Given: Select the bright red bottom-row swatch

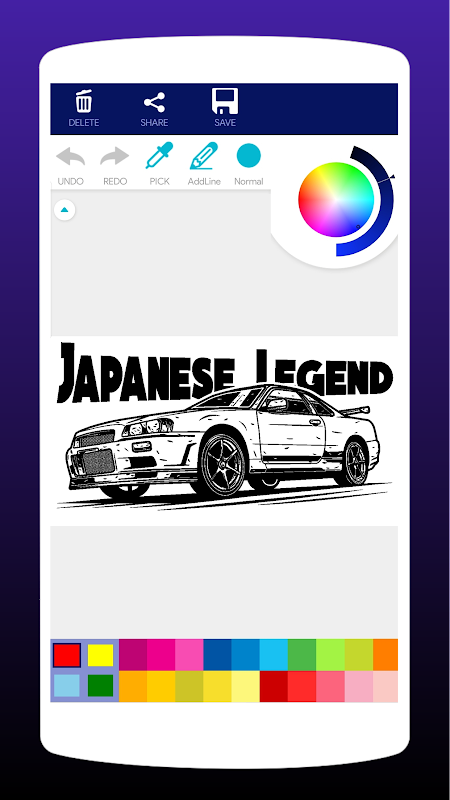Looking at the screenshot, I should 302,686.
